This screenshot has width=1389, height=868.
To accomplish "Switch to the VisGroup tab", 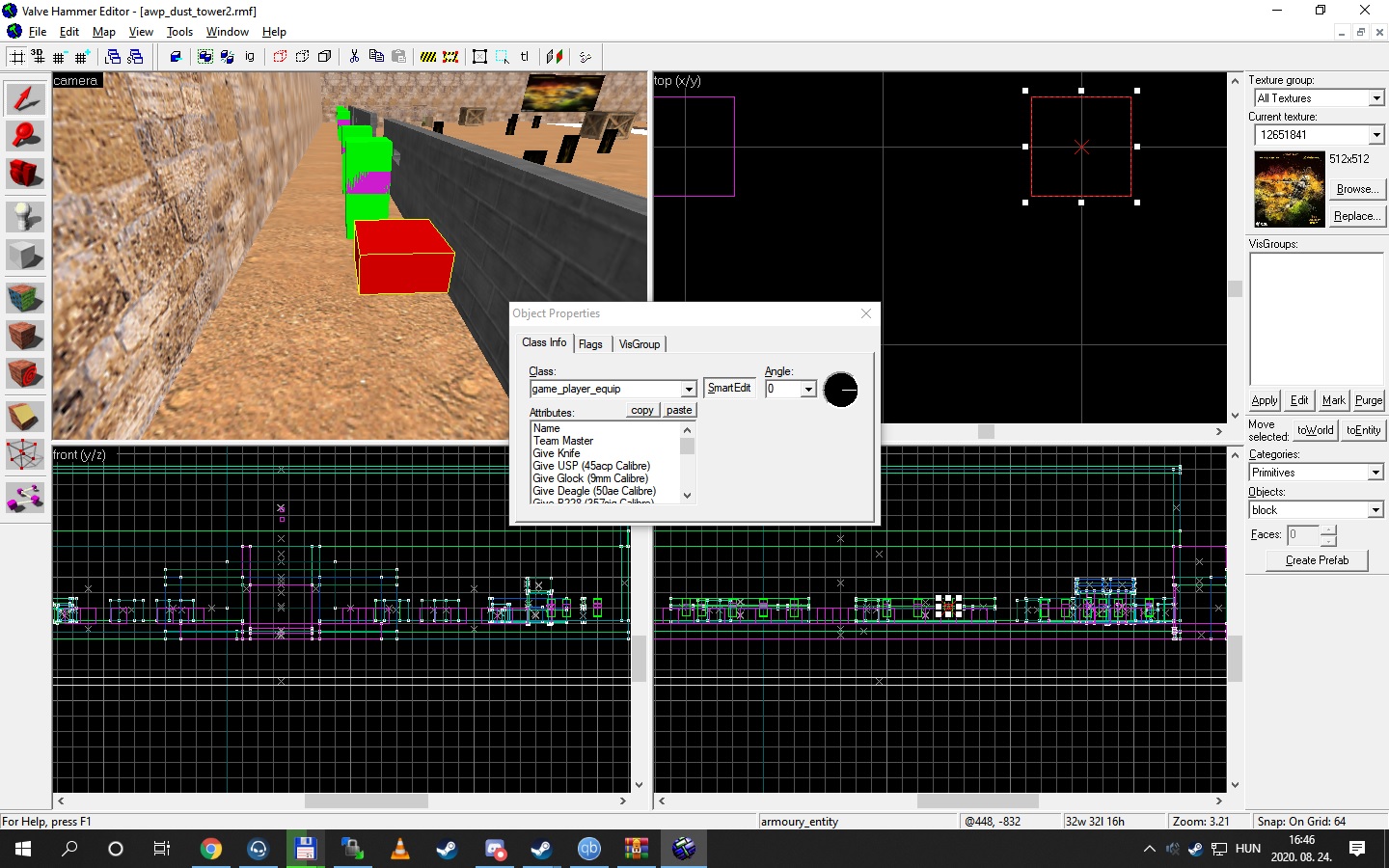I will (640, 344).
